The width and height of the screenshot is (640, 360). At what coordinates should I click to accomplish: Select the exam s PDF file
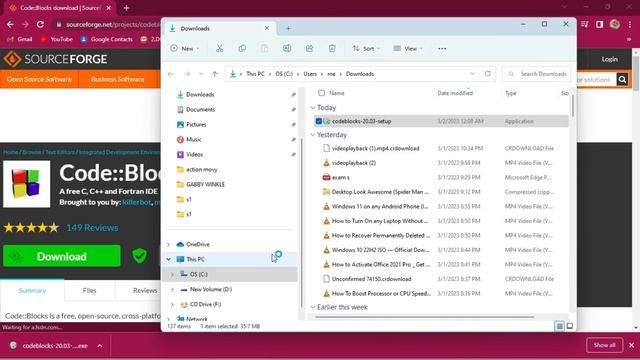pos(340,178)
